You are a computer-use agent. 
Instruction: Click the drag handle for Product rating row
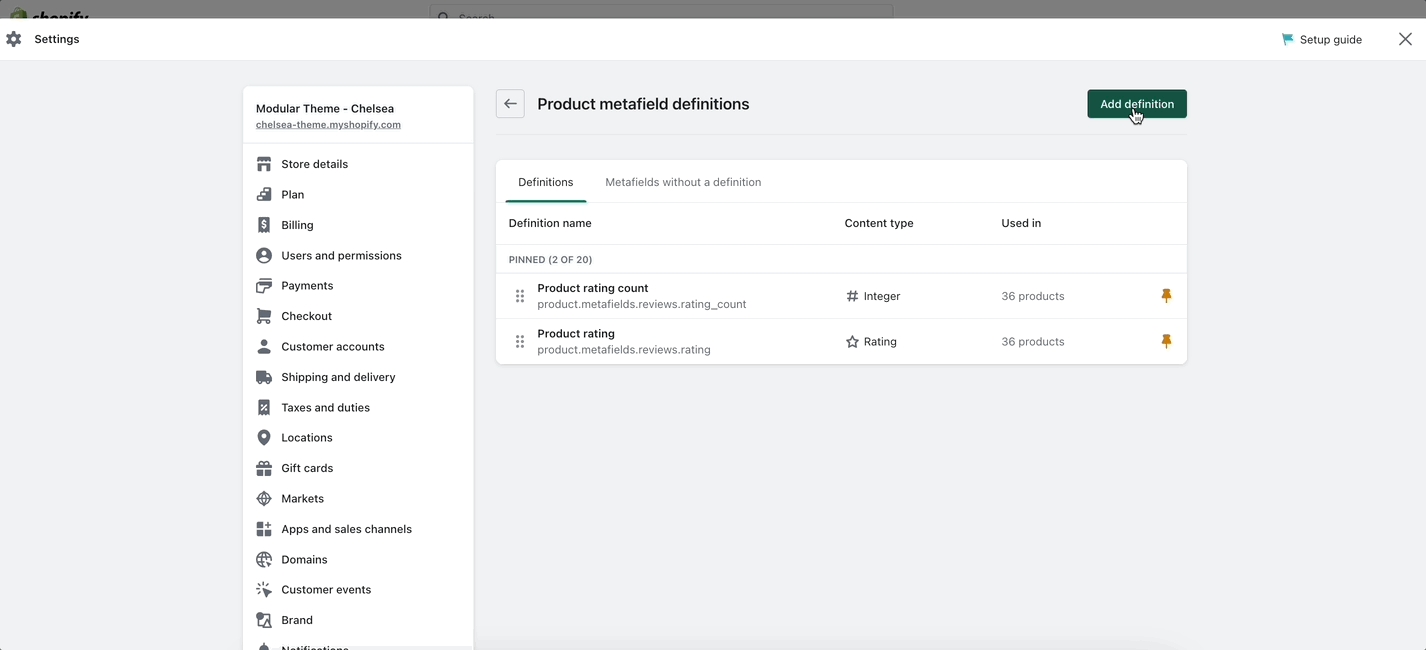coord(520,342)
